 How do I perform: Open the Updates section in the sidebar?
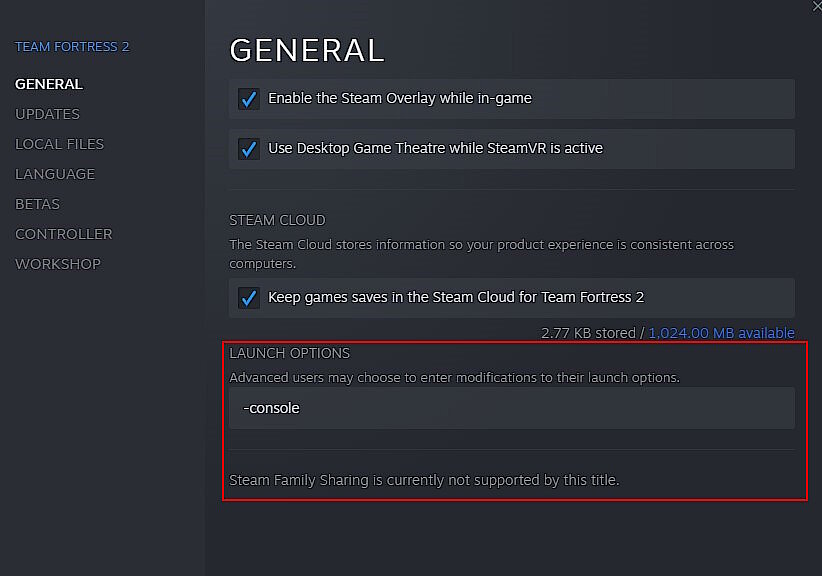47,113
